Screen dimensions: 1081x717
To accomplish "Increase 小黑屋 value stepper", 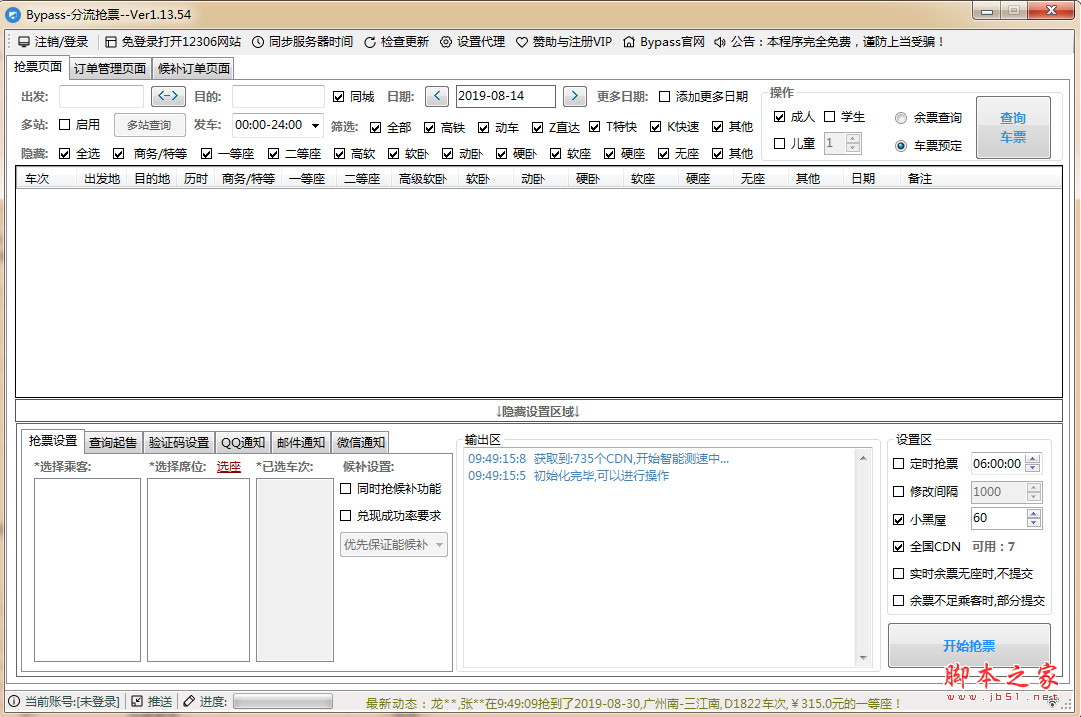I will click(1033, 514).
